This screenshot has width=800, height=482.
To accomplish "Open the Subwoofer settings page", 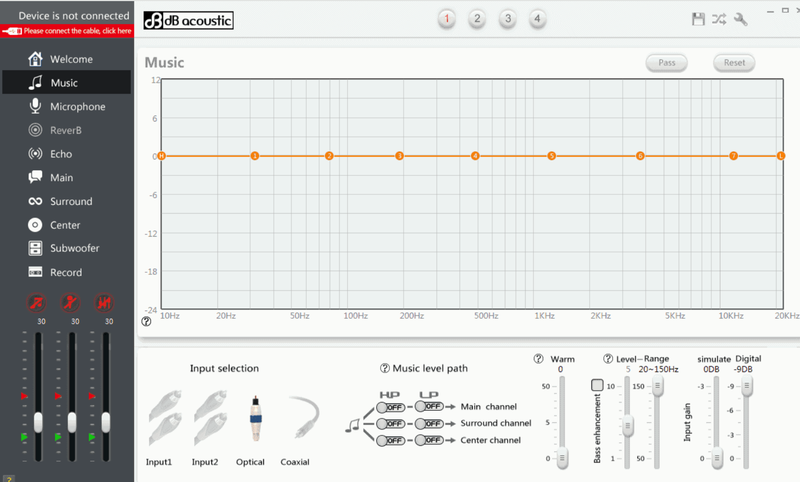I will [66, 248].
